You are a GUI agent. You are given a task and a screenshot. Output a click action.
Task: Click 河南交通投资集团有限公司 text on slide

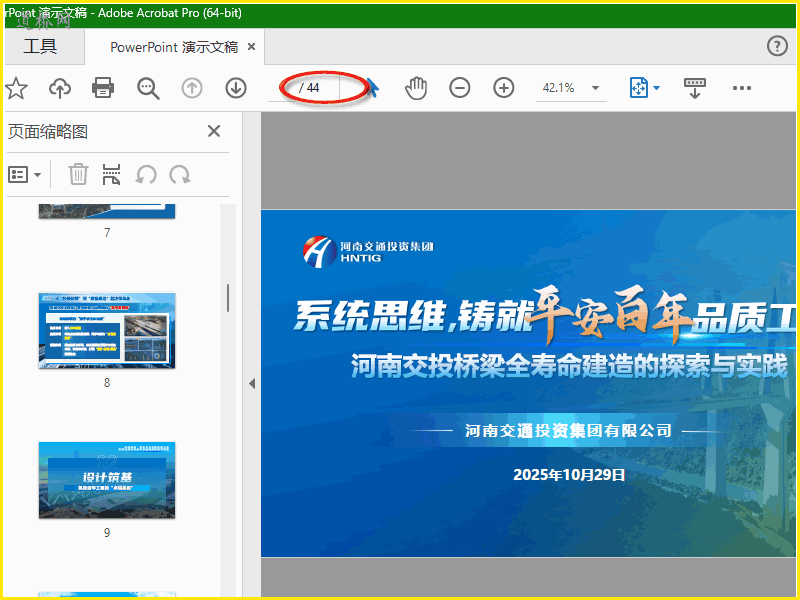[568, 431]
